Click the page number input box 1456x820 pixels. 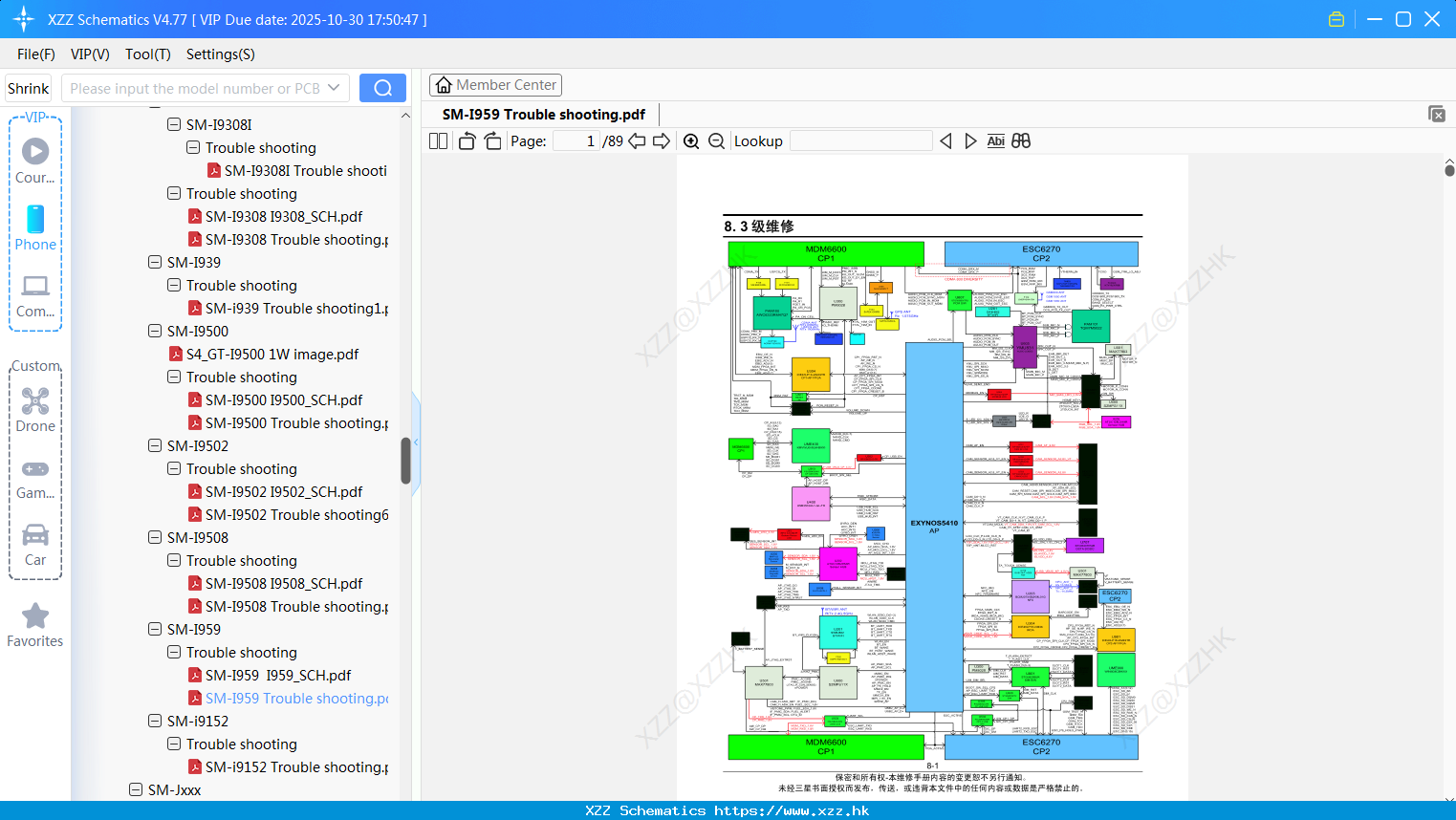click(576, 141)
